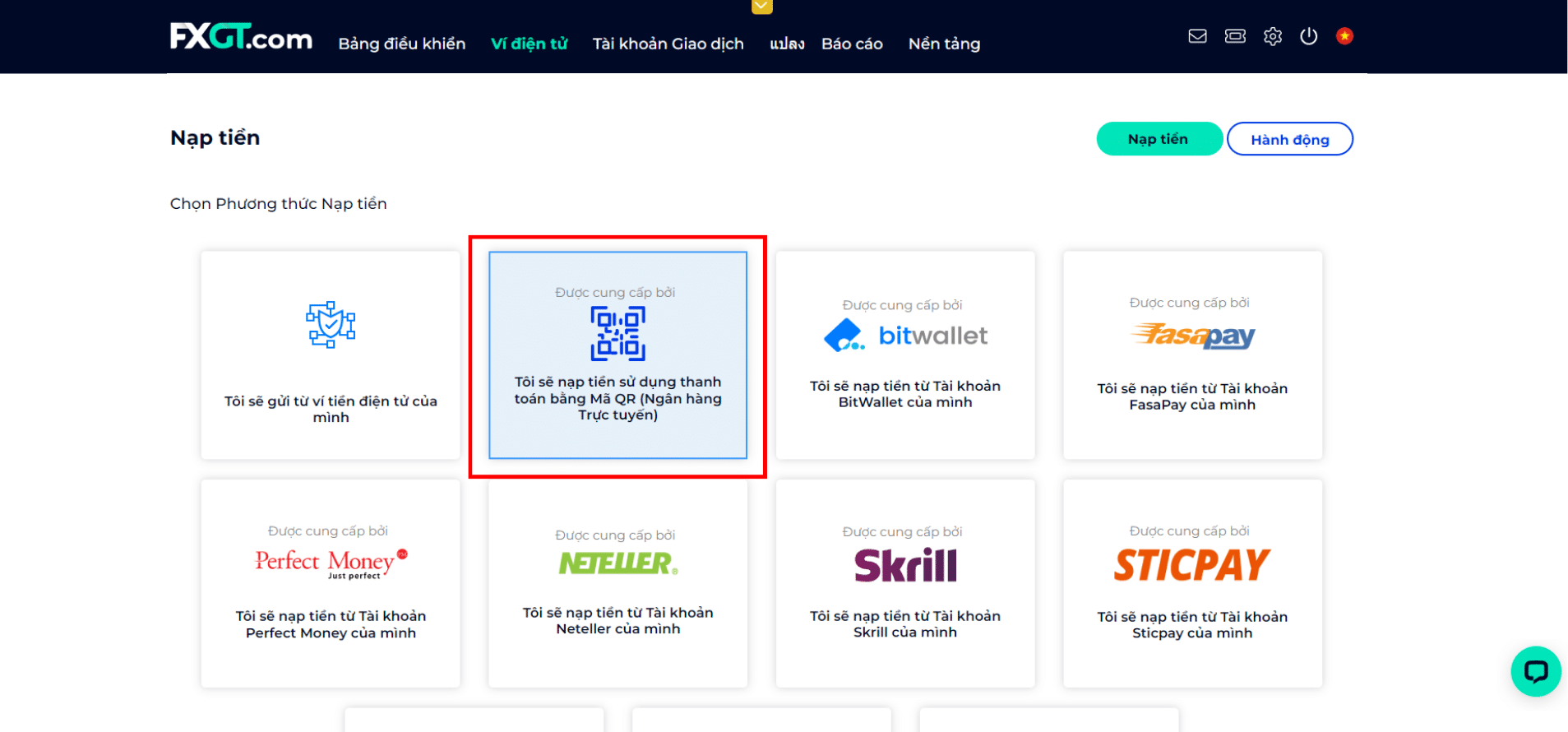Click the FXGT.com logo
The image size is (1568, 732).
[x=241, y=37]
